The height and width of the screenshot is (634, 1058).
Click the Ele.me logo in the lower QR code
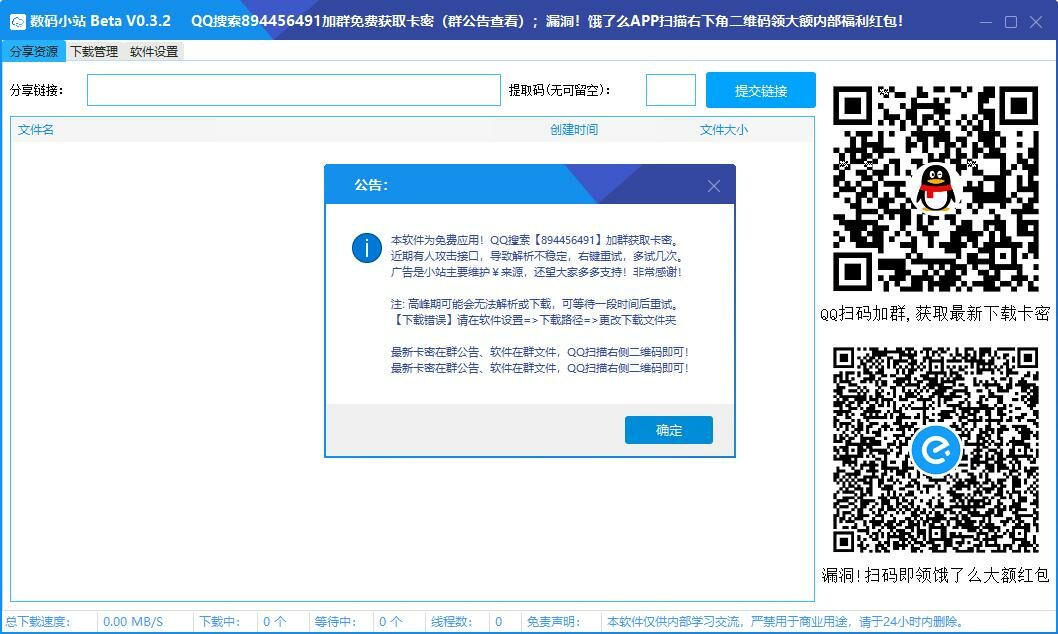coord(935,451)
